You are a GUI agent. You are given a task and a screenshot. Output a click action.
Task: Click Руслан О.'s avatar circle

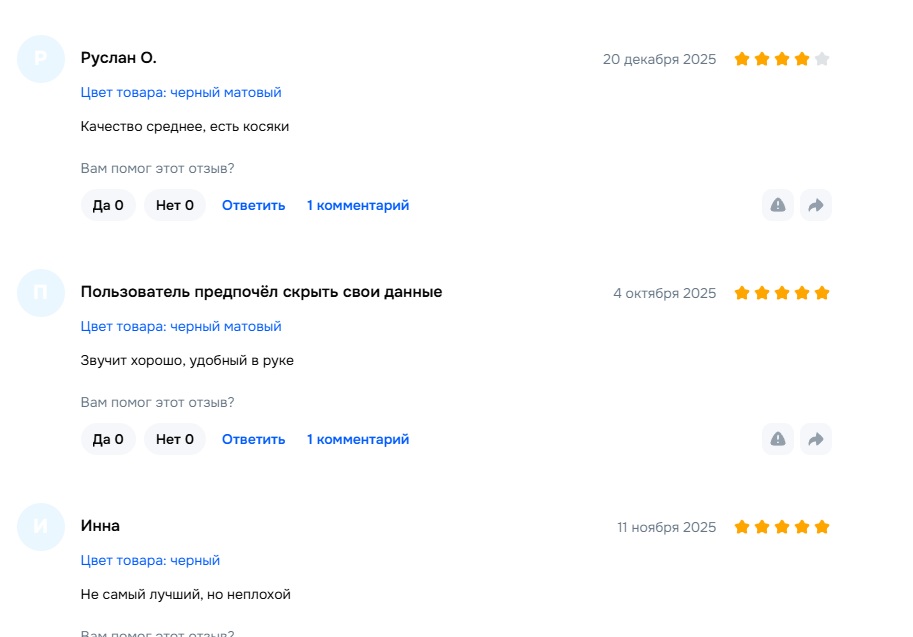click(41, 59)
